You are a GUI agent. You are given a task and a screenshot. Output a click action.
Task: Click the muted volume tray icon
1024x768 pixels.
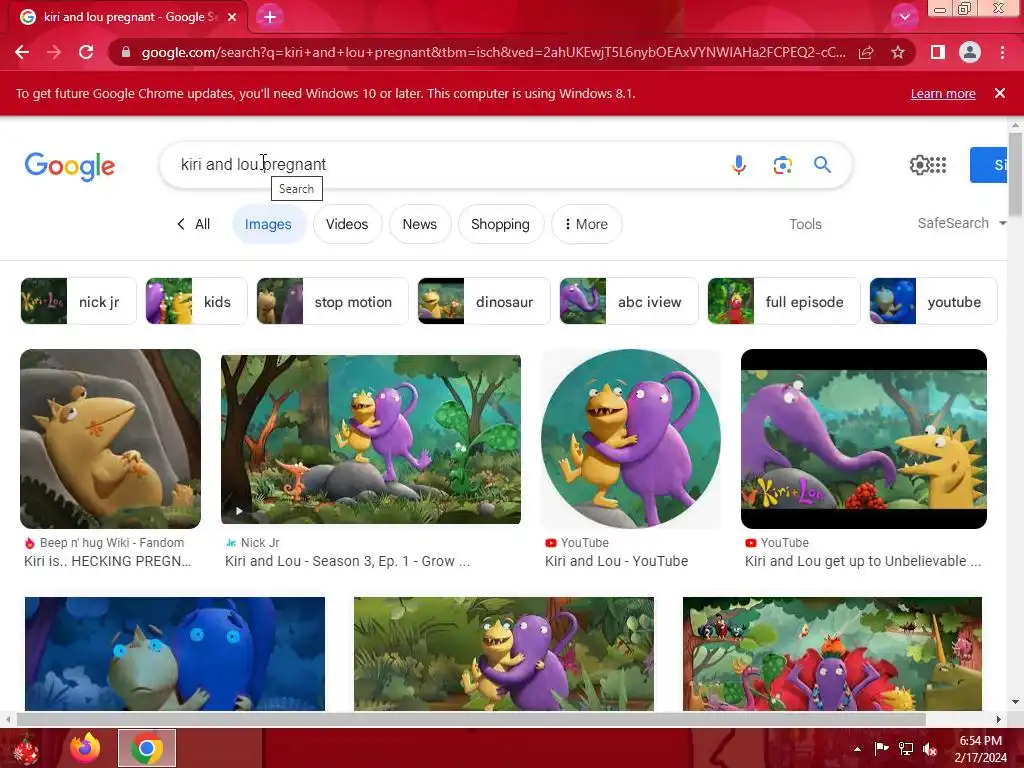click(x=930, y=749)
